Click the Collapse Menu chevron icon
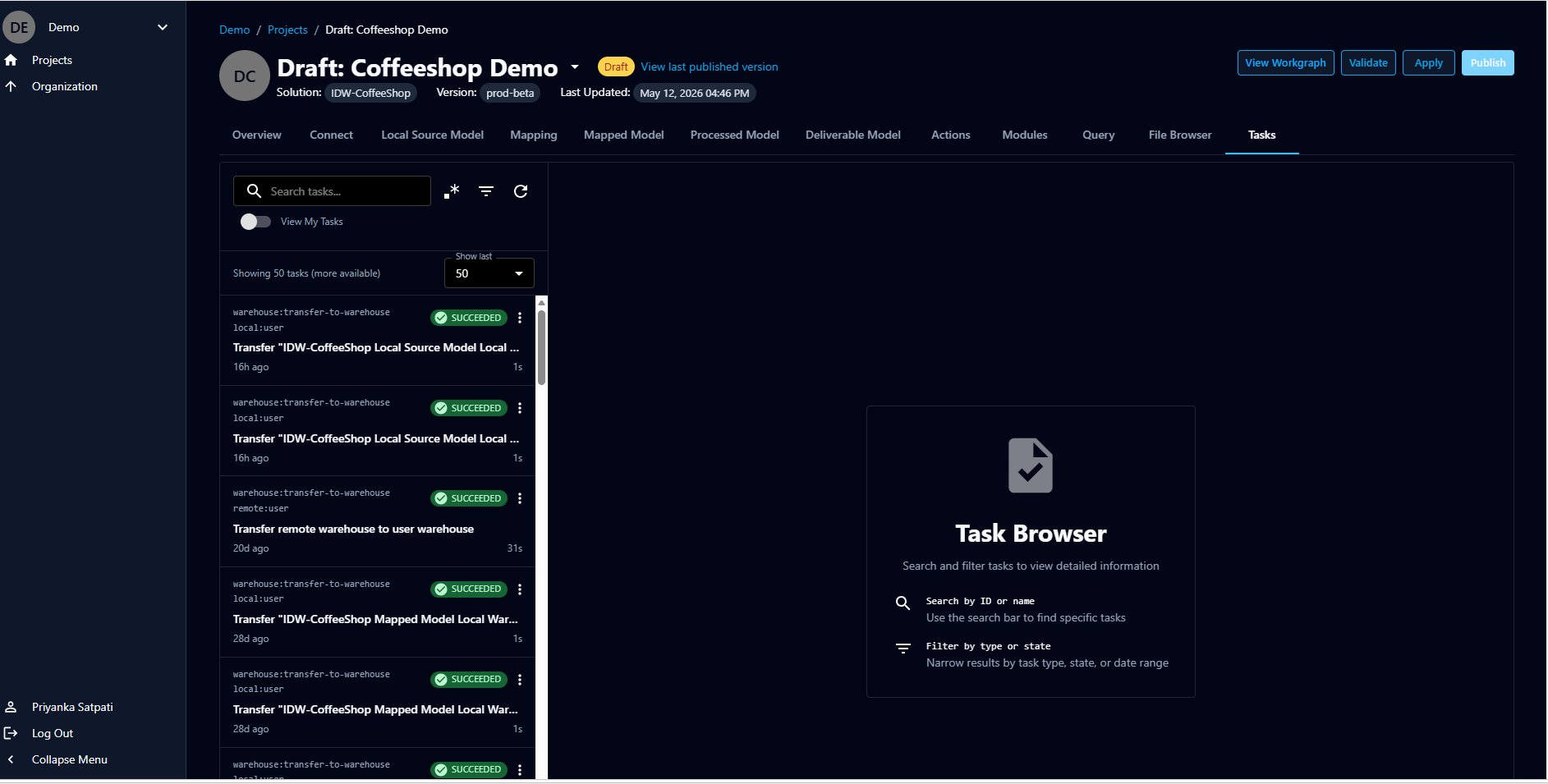This screenshot has height=784, width=1548. [x=11, y=759]
